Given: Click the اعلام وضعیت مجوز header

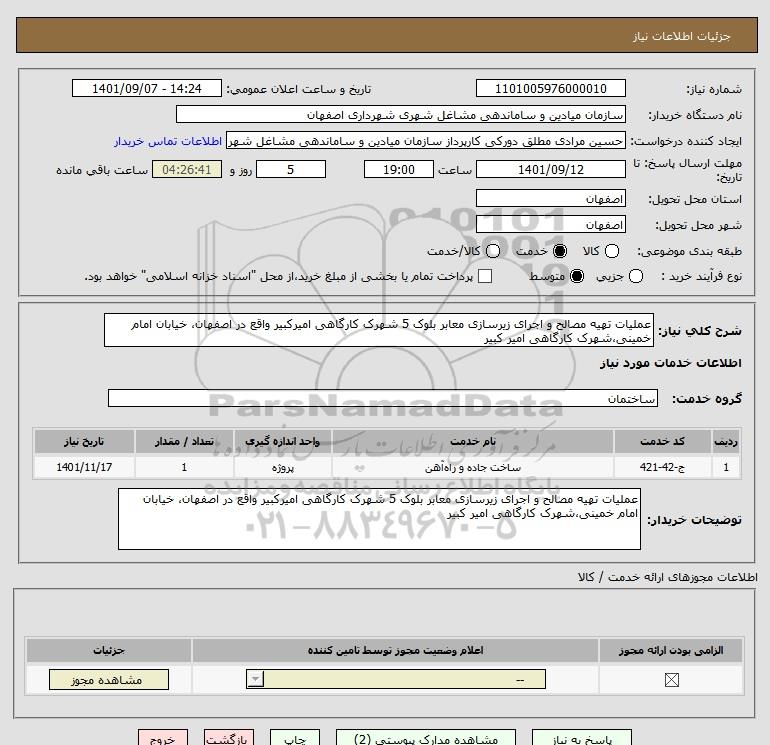Looking at the screenshot, I should point(395,650).
